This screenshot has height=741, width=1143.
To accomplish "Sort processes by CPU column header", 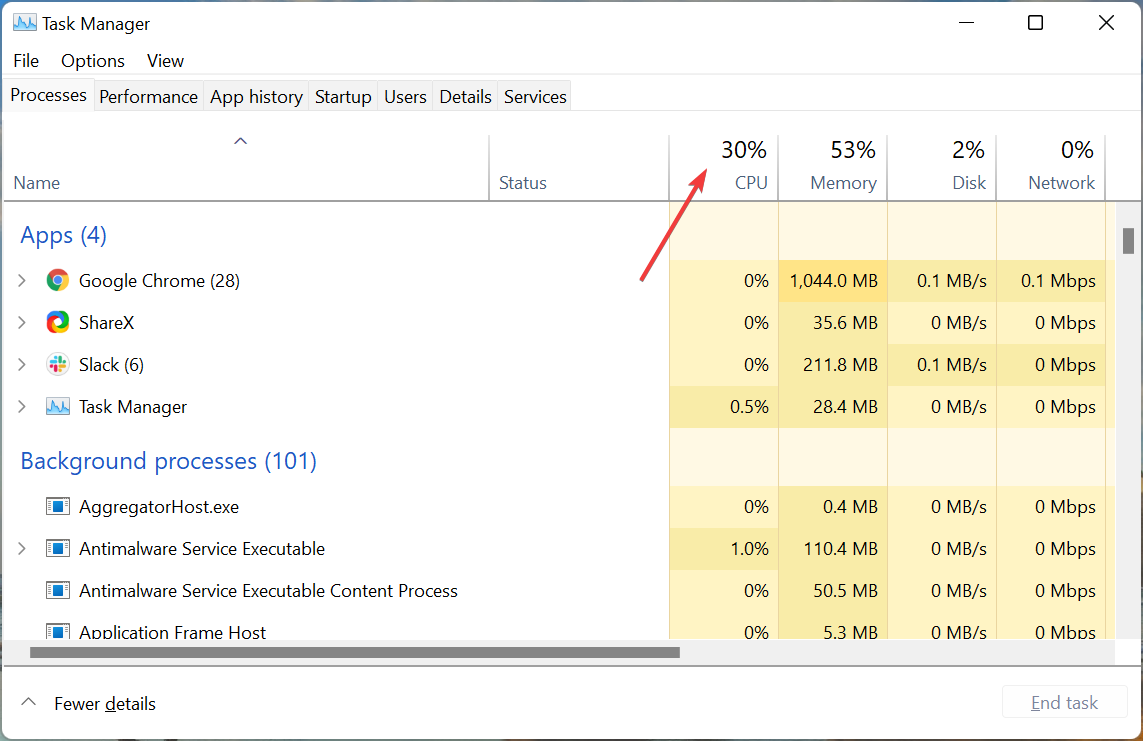I will click(724, 167).
